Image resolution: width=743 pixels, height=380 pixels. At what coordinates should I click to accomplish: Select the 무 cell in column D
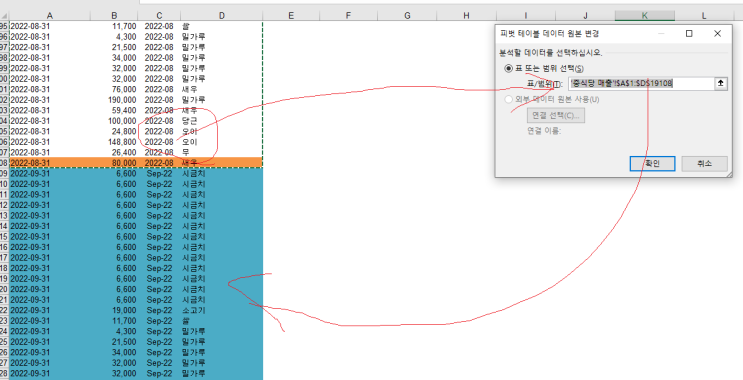click(x=222, y=152)
